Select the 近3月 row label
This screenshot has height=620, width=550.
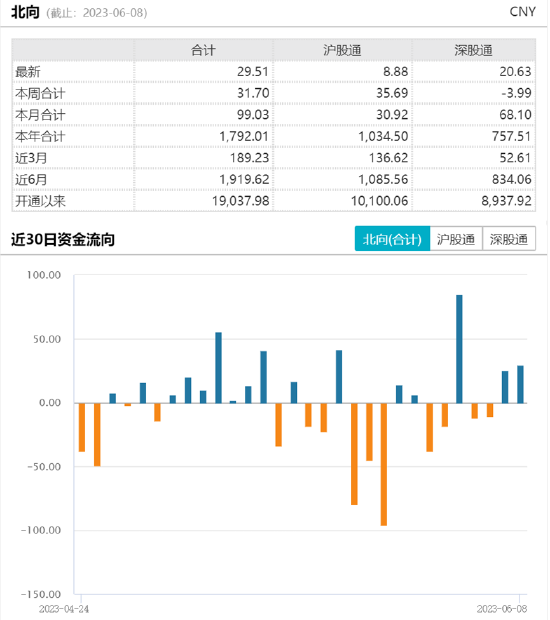[31, 158]
